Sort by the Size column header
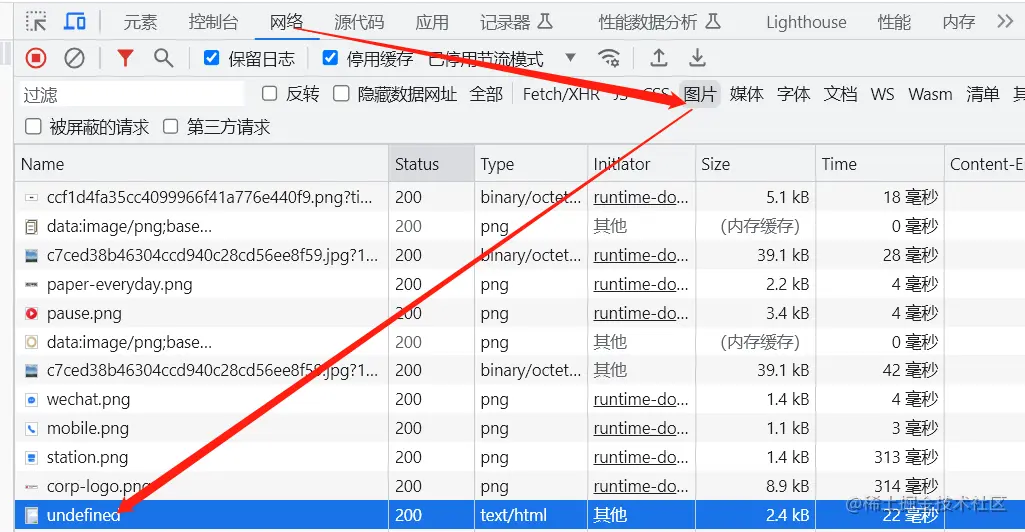 tap(755, 163)
